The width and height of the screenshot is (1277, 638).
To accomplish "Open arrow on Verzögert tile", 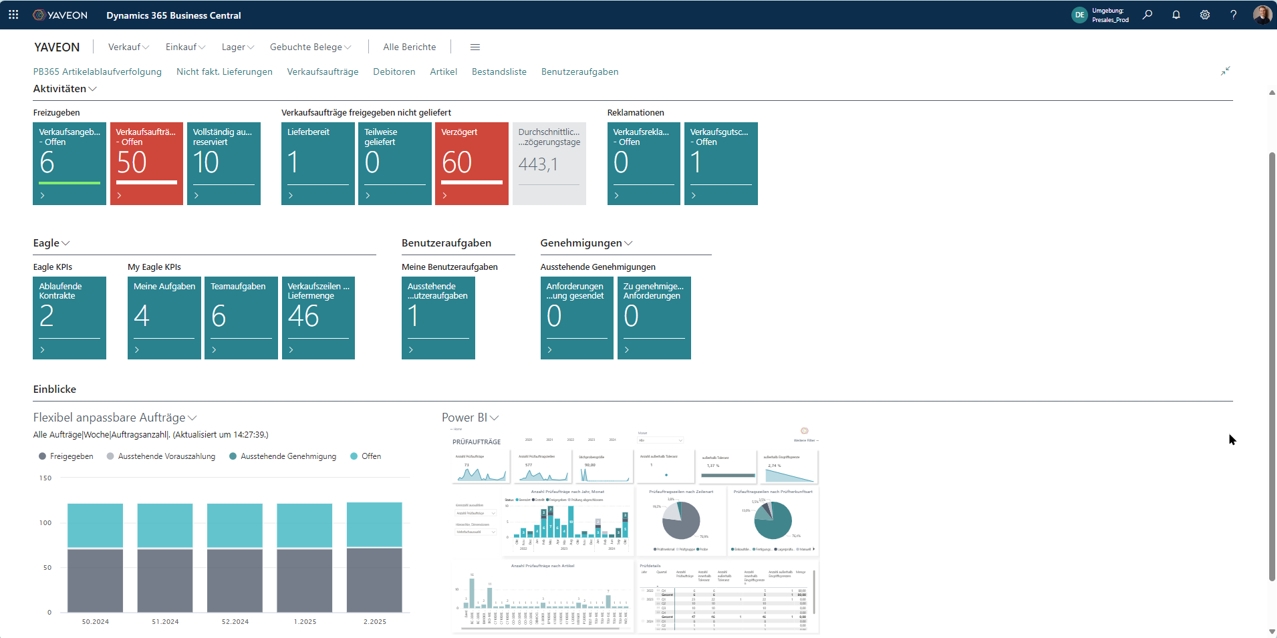I will [445, 196].
